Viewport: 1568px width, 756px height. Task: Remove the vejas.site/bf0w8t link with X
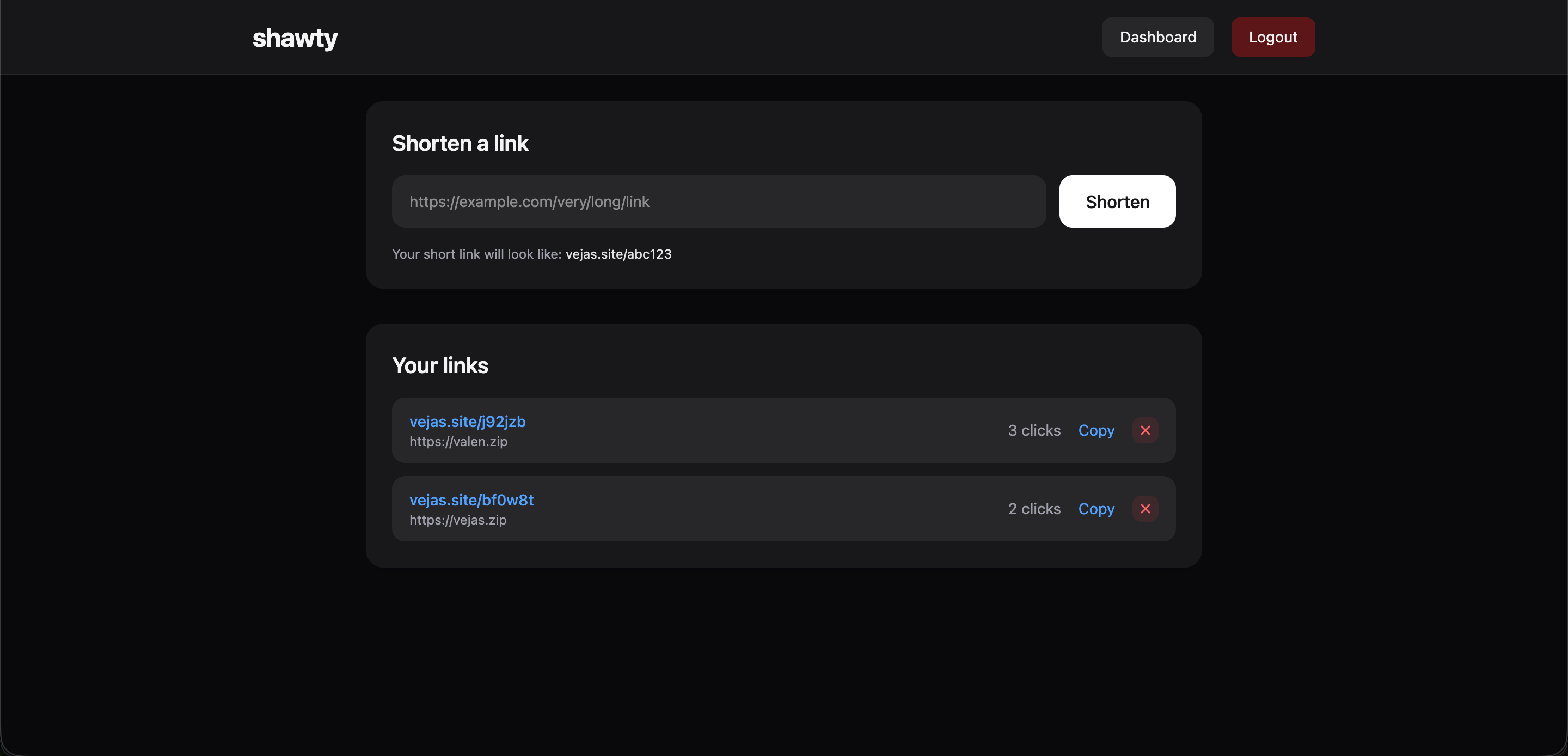[x=1145, y=509]
